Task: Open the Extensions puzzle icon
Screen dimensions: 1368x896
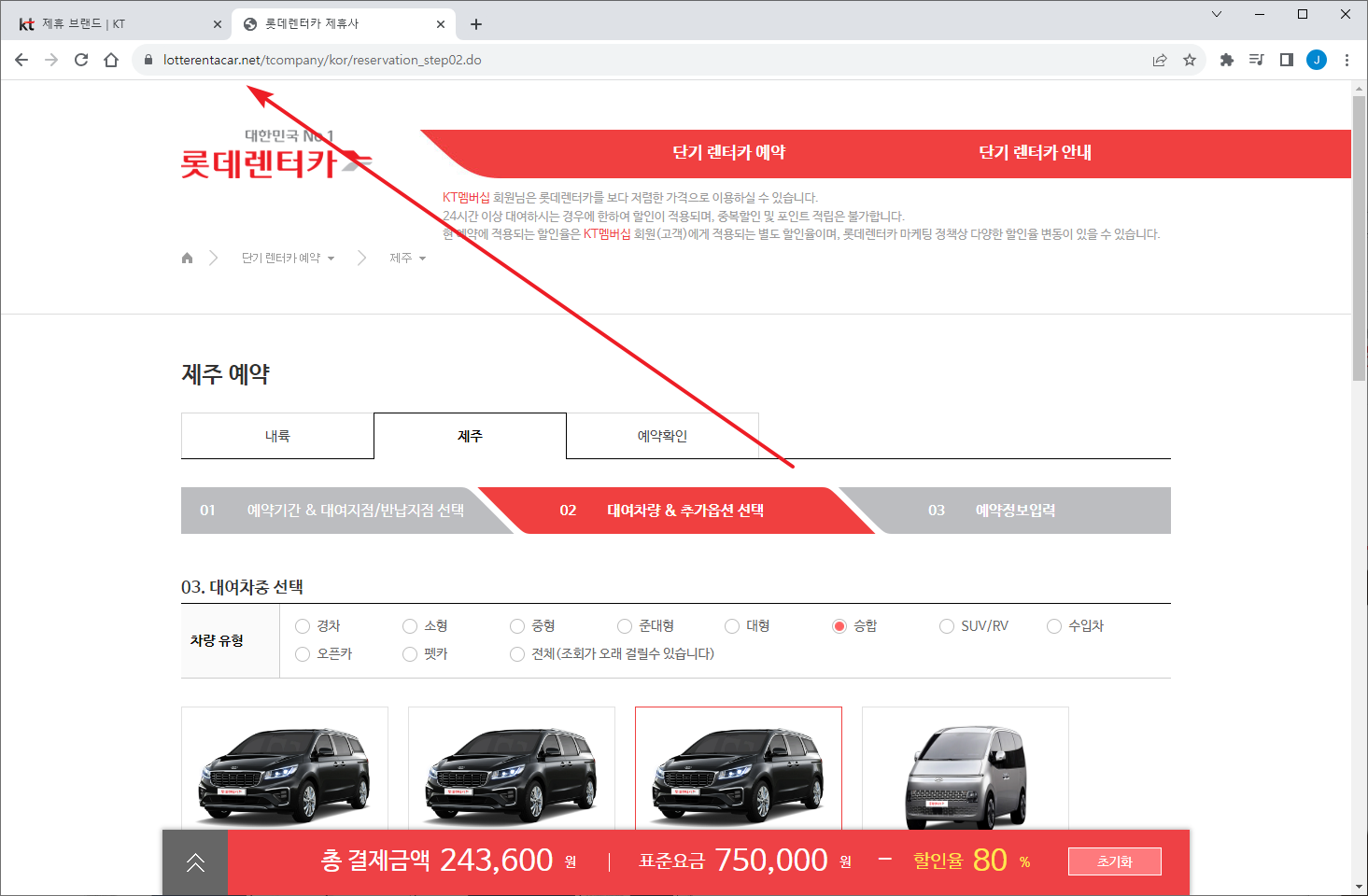Action: click(x=1227, y=60)
